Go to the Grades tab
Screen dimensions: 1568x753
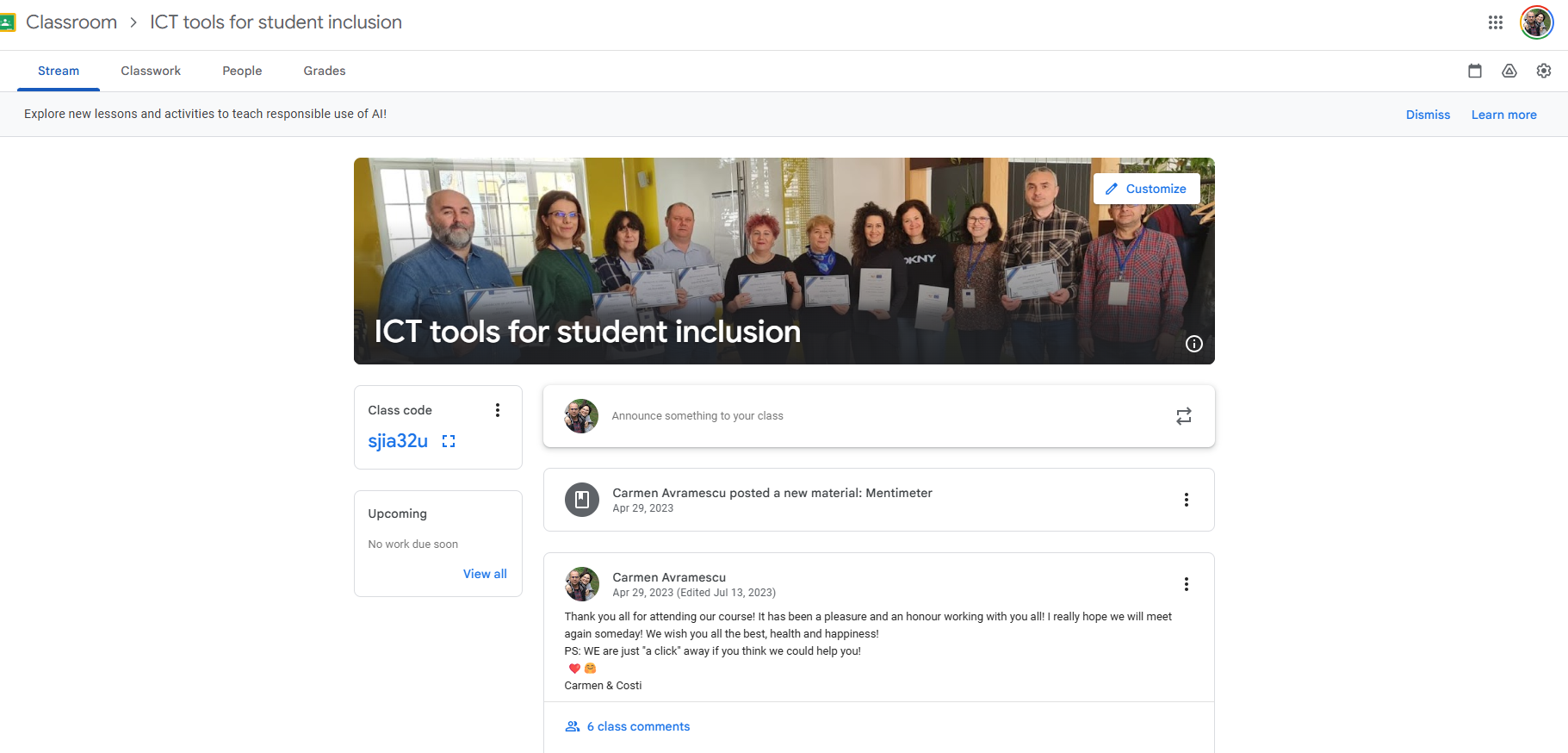point(325,71)
